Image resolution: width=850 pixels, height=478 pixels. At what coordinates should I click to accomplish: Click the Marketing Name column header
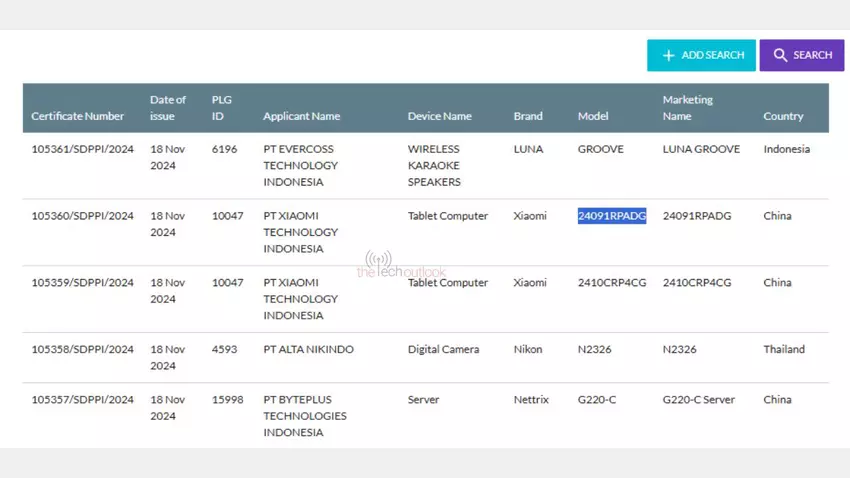tap(688, 108)
